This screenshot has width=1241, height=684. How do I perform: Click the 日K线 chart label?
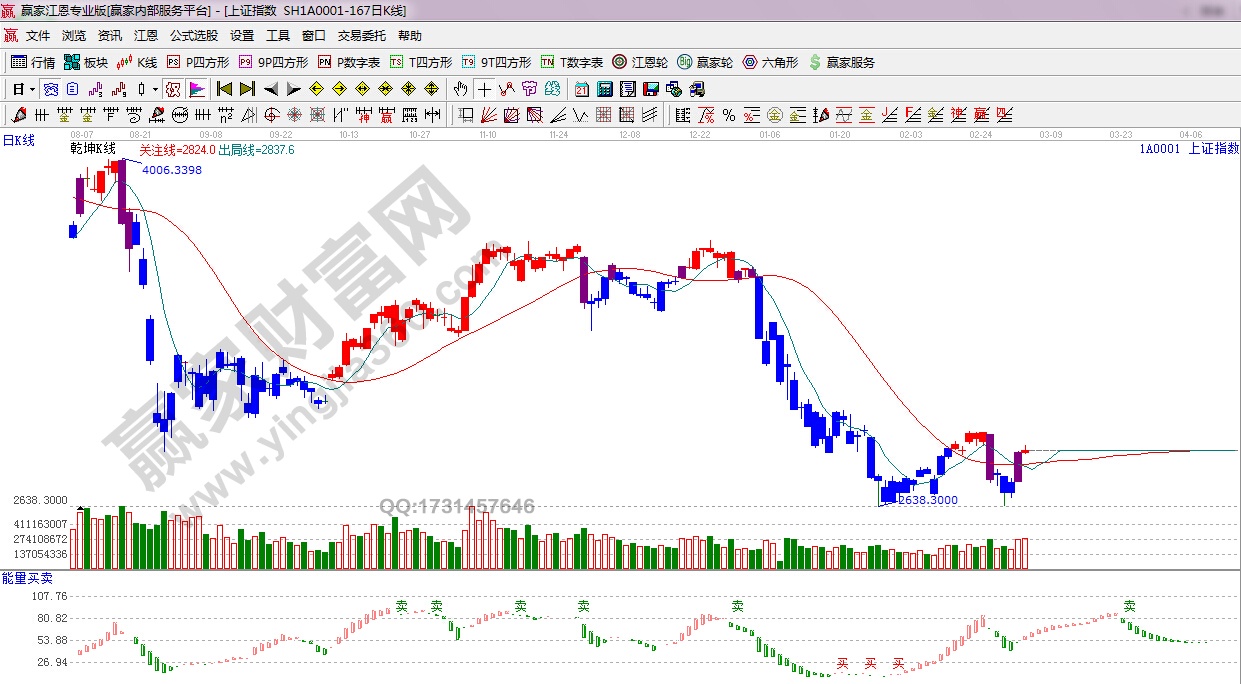(18, 141)
